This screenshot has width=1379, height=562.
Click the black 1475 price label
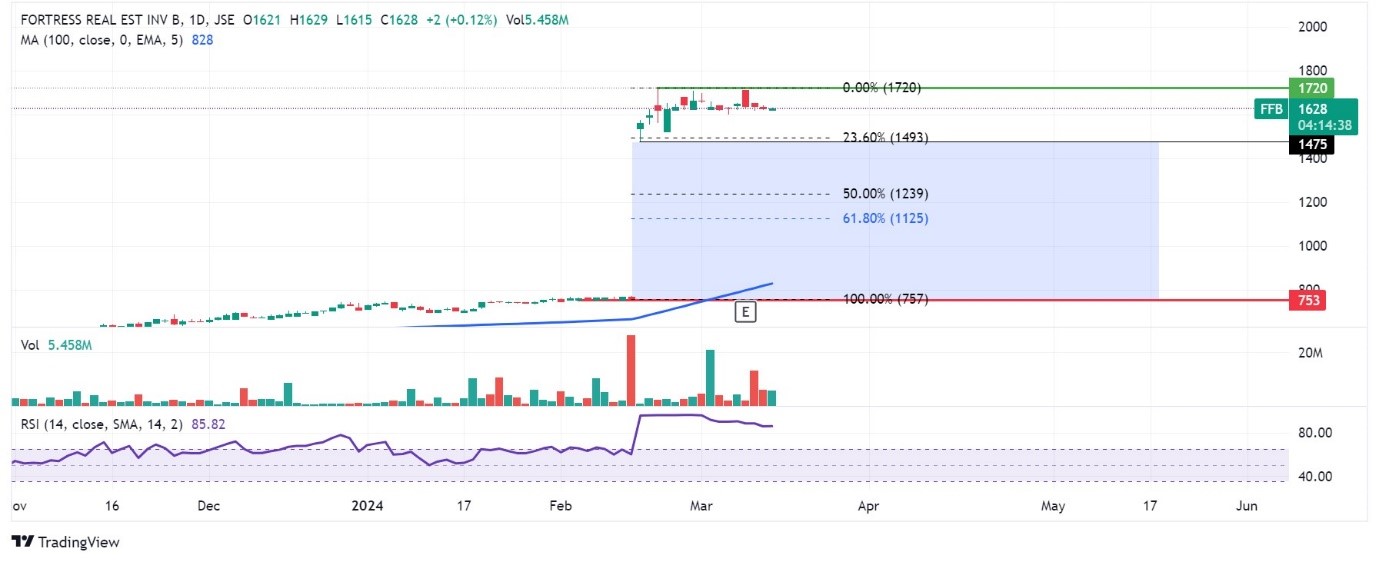point(1312,145)
